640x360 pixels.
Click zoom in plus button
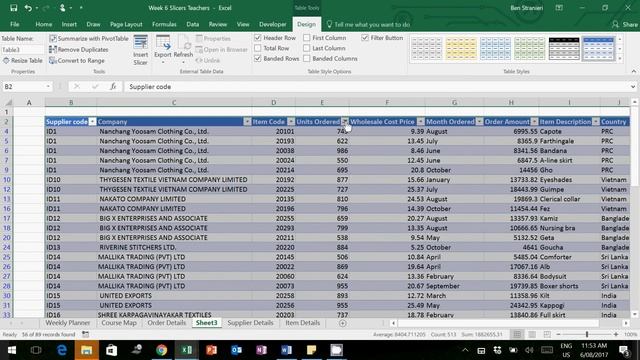(x=616, y=334)
